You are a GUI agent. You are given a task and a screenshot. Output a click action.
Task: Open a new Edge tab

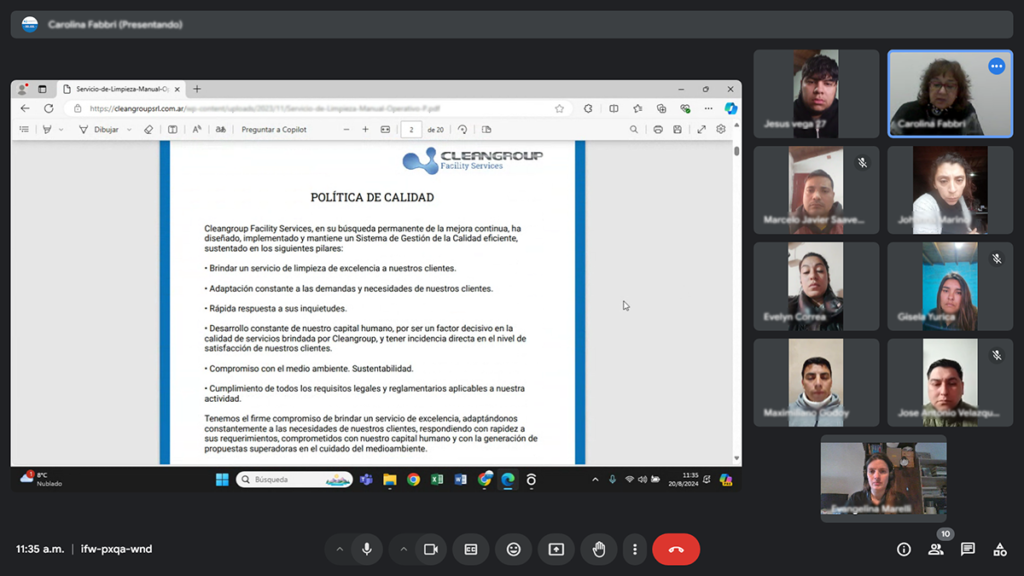(197, 89)
